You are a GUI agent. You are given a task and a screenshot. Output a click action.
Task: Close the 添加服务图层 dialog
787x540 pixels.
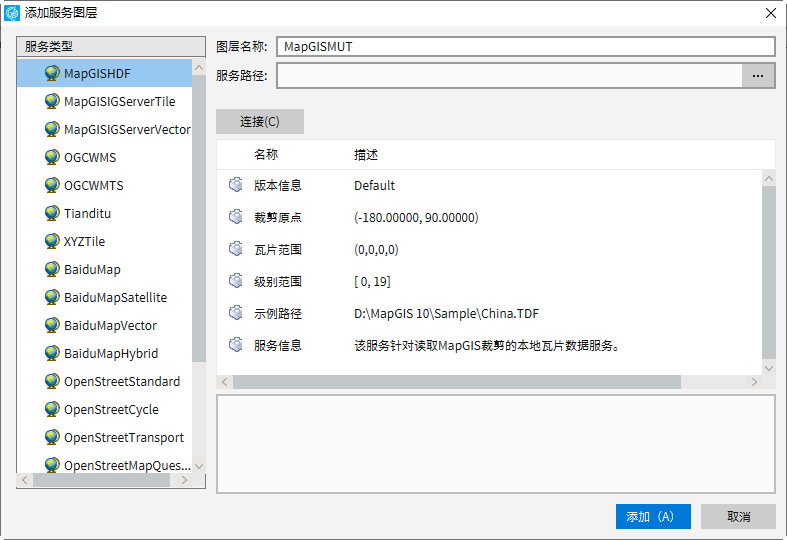point(771,13)
